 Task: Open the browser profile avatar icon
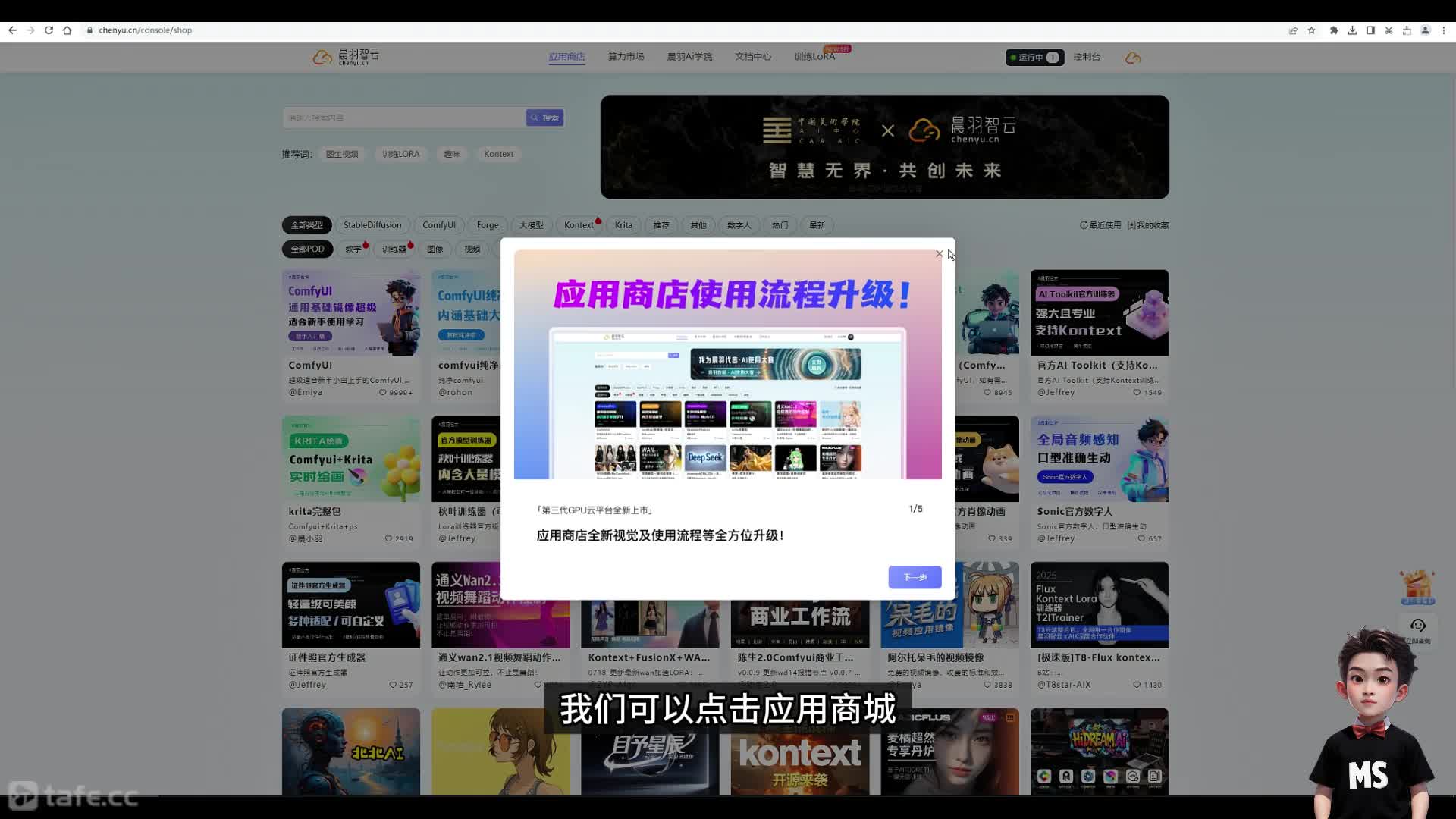pyautogui.click(x=1425, y=30)
